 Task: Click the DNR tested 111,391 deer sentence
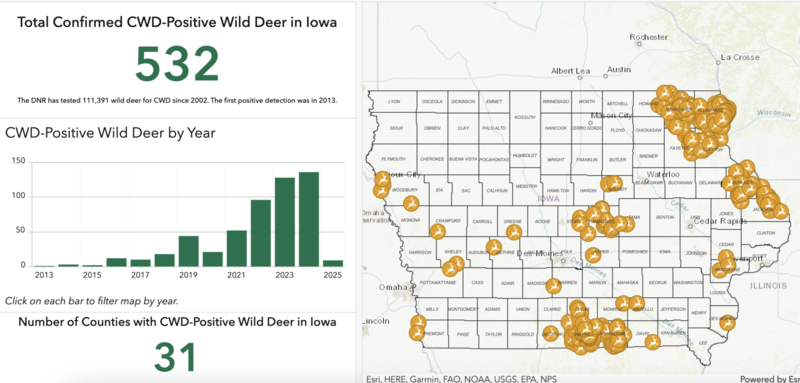point(178,100)
